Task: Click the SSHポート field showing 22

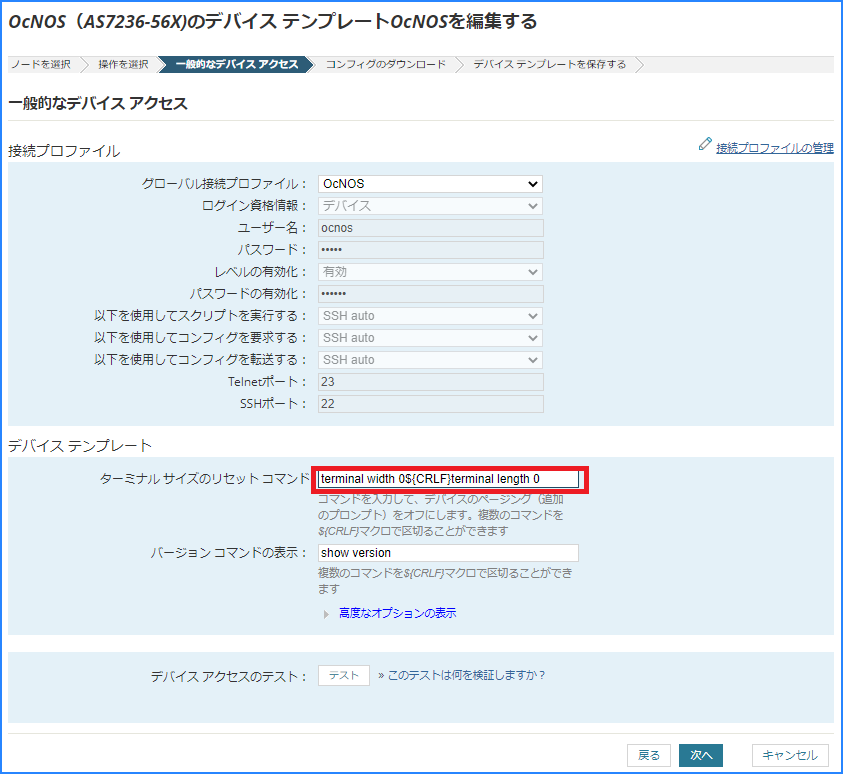Action: point(431,404)
